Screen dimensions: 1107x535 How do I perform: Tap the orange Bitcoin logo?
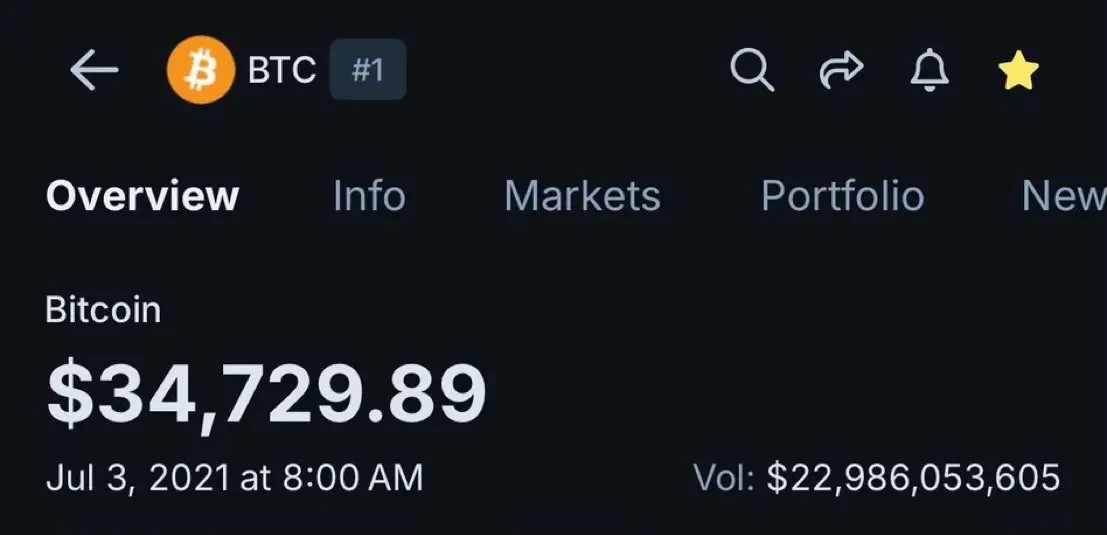click(201, 70)
